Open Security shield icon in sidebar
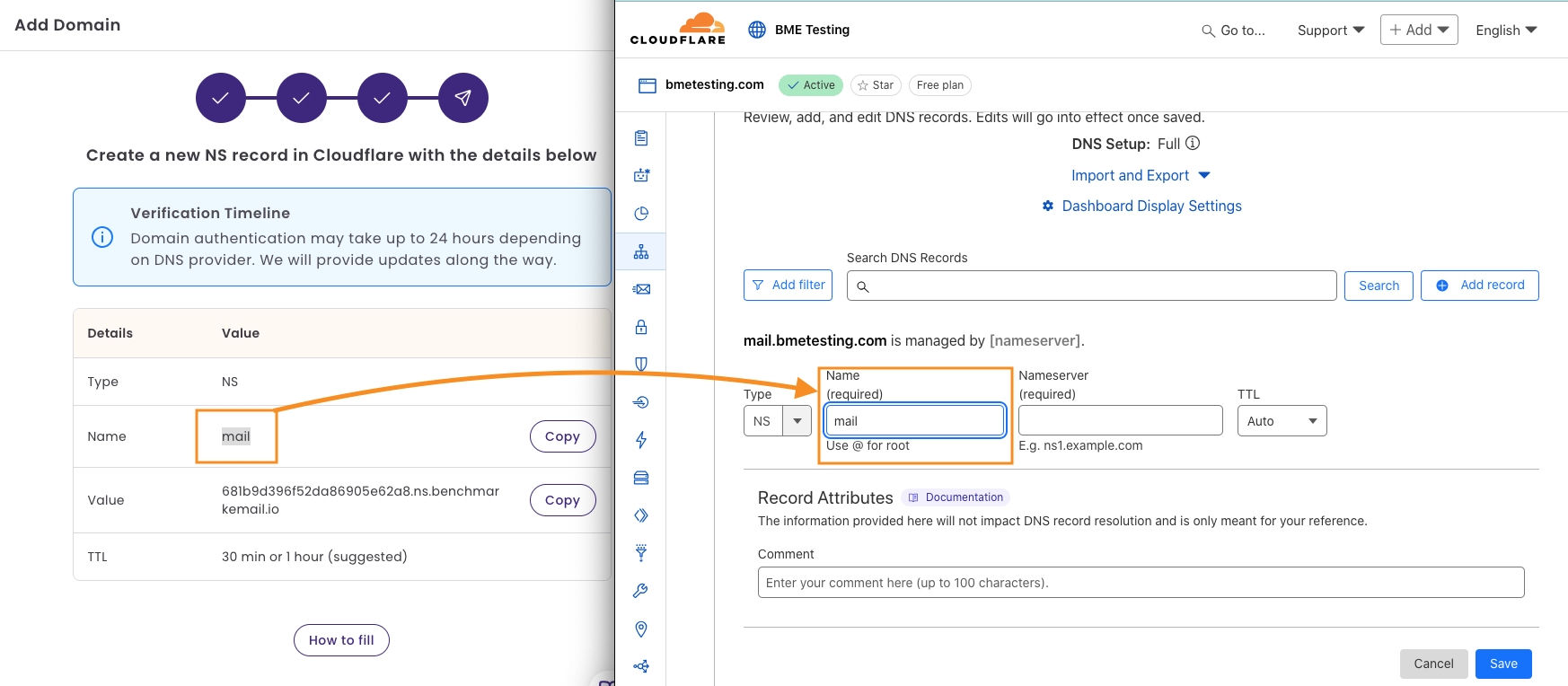The image size is (1568, 686). tap(641, 364)
